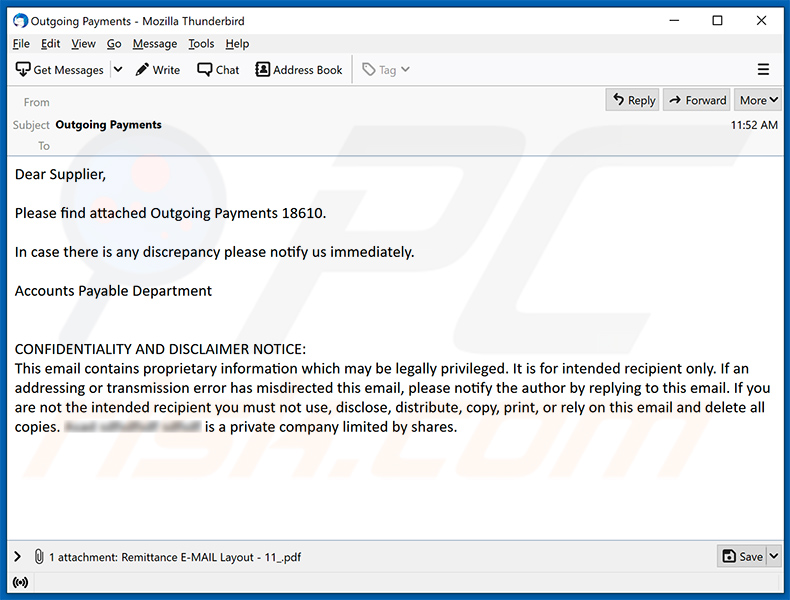
Task: Open the Save attachment dropdown arrow
Action: tap(773, 557)
